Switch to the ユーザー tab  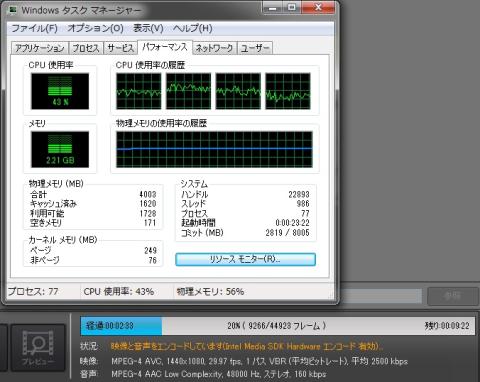pos(255,48)
